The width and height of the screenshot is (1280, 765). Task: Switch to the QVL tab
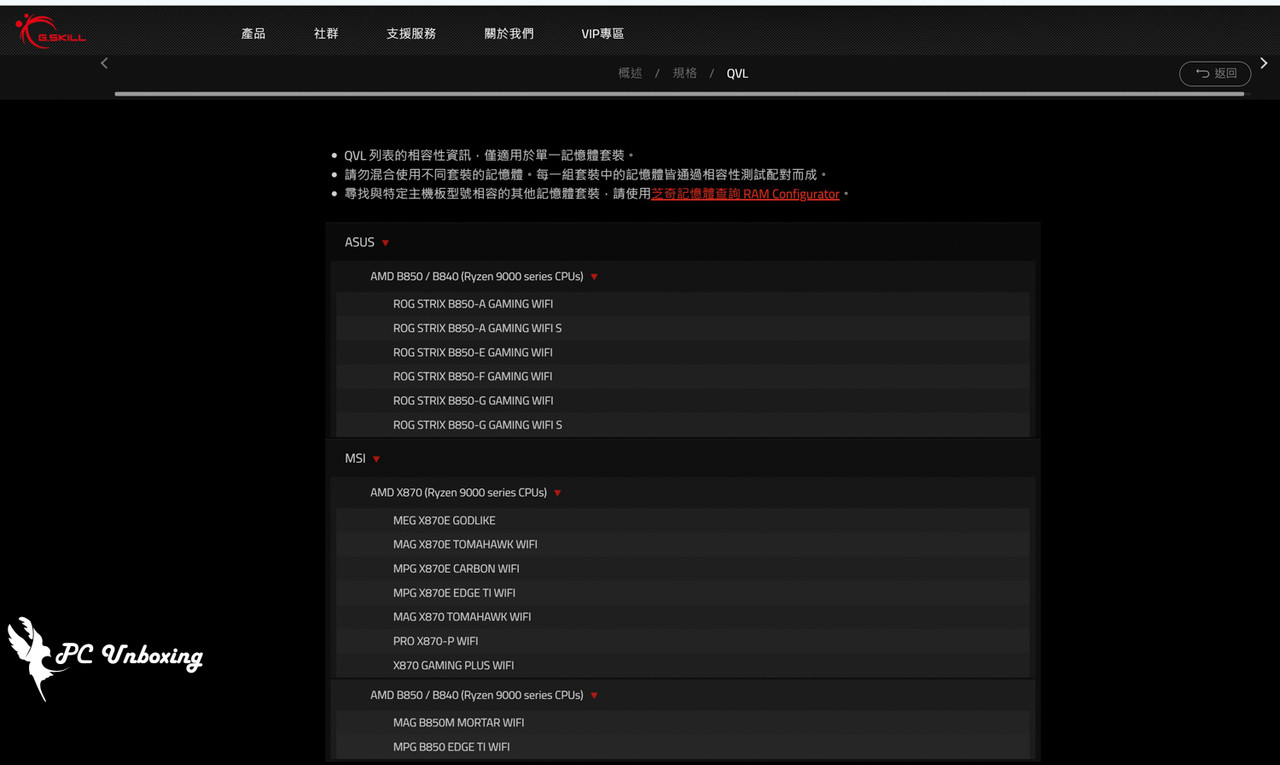click(737, 73)
